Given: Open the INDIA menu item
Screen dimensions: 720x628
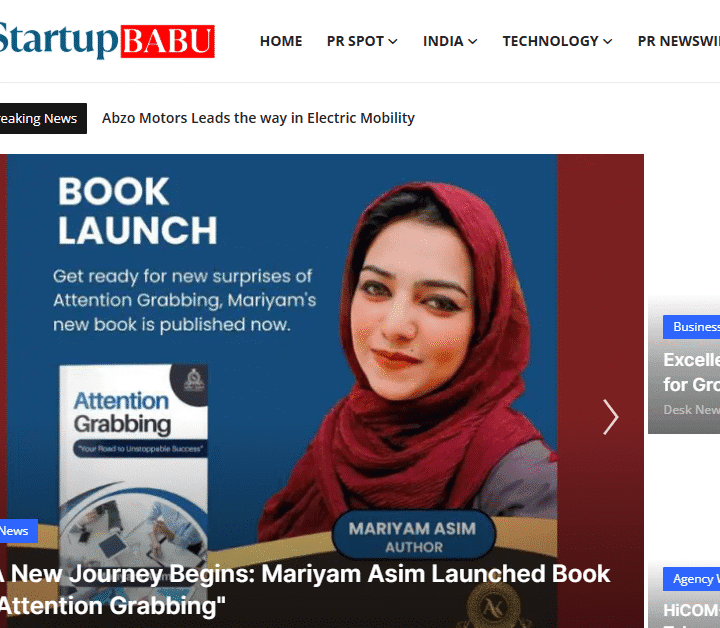Looking at the screenshot, I should pos(450,41).
